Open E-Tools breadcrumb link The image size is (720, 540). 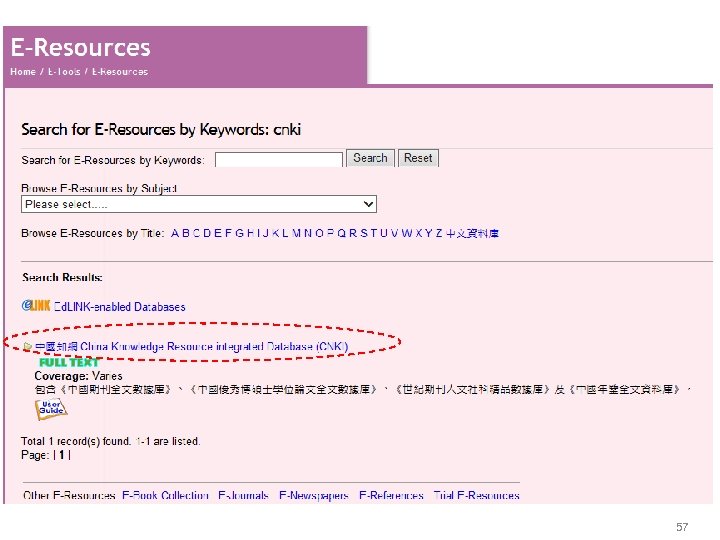click(x=64, y=72)
